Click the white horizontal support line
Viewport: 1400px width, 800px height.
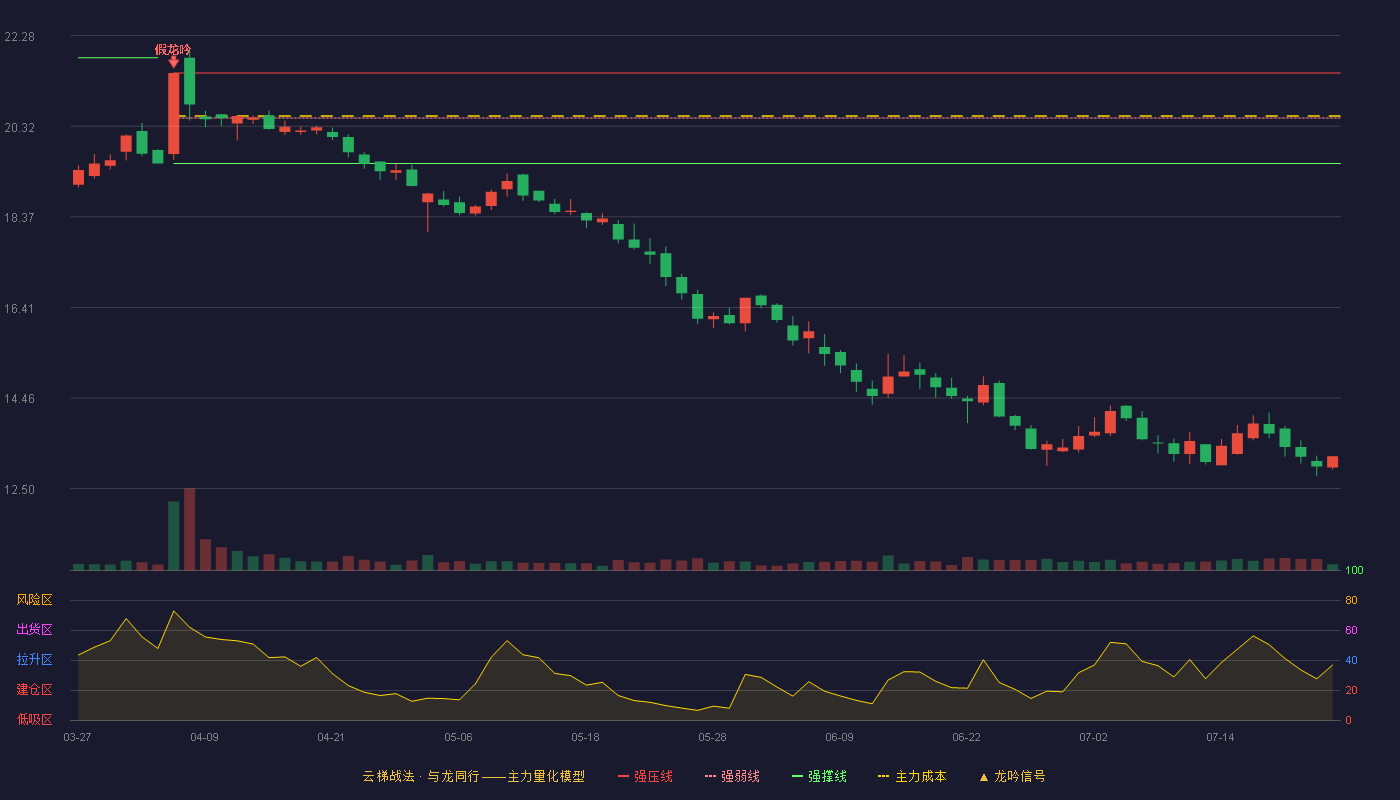[757, 163]
